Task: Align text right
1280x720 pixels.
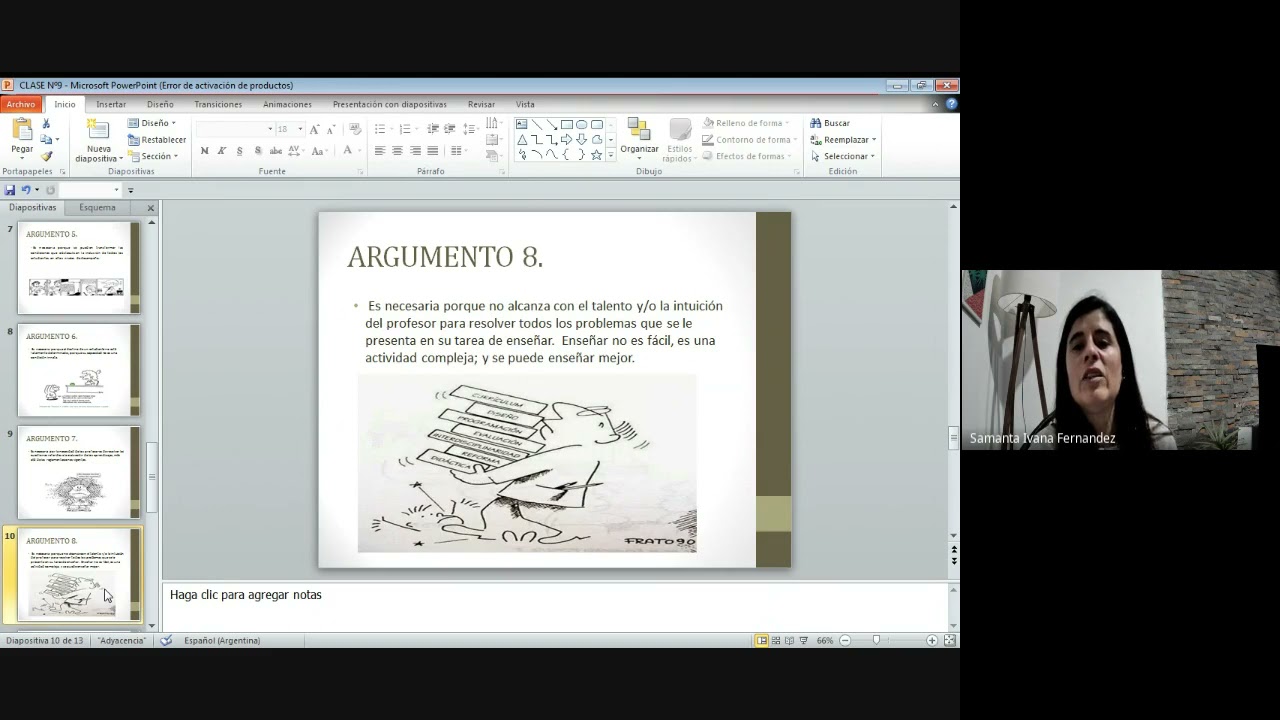Action: coord(415,151)
